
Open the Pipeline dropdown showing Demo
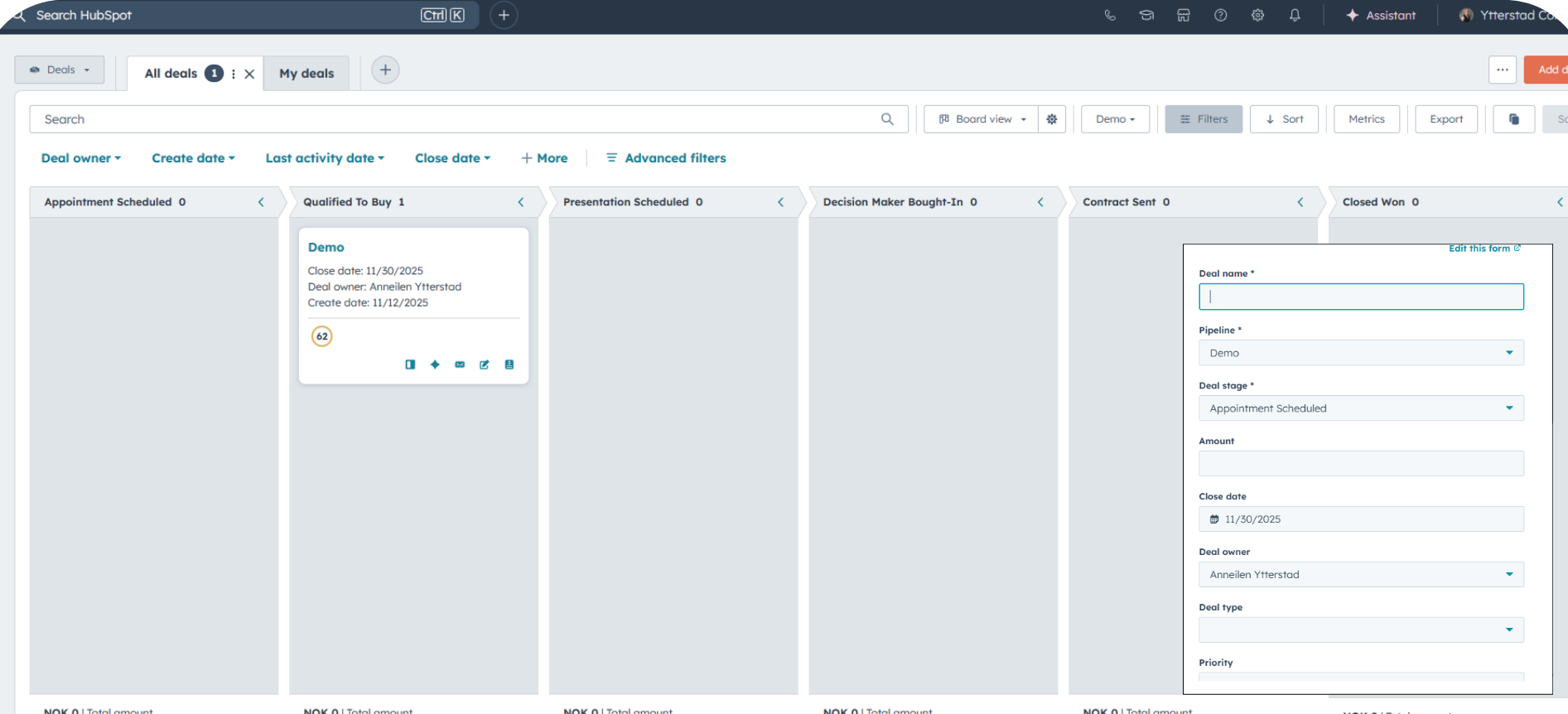pos(1361,353)
